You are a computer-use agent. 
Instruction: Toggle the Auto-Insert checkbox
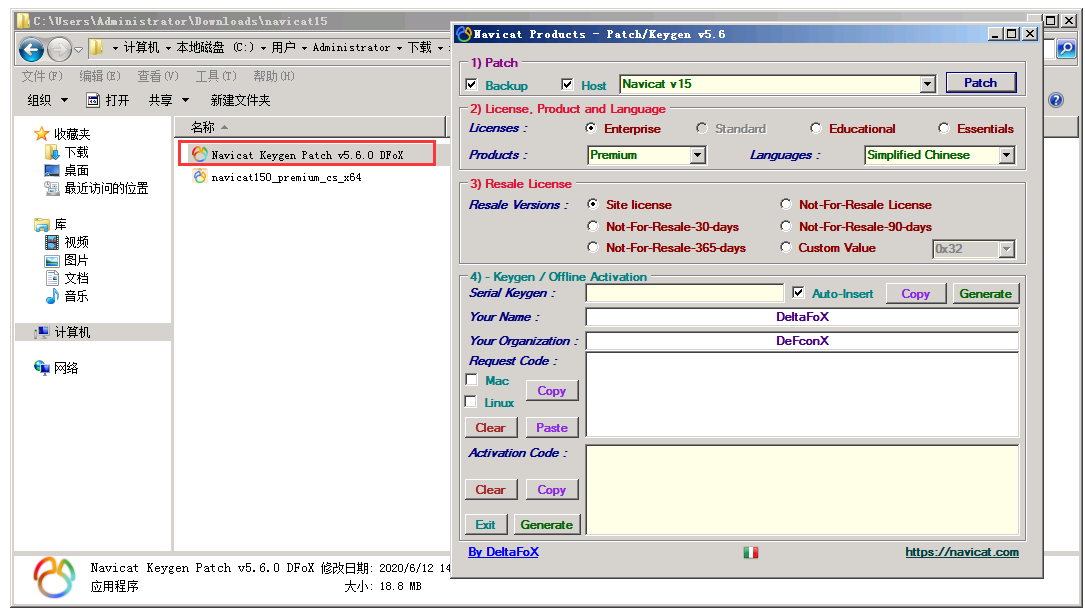[x=799, y=293]
